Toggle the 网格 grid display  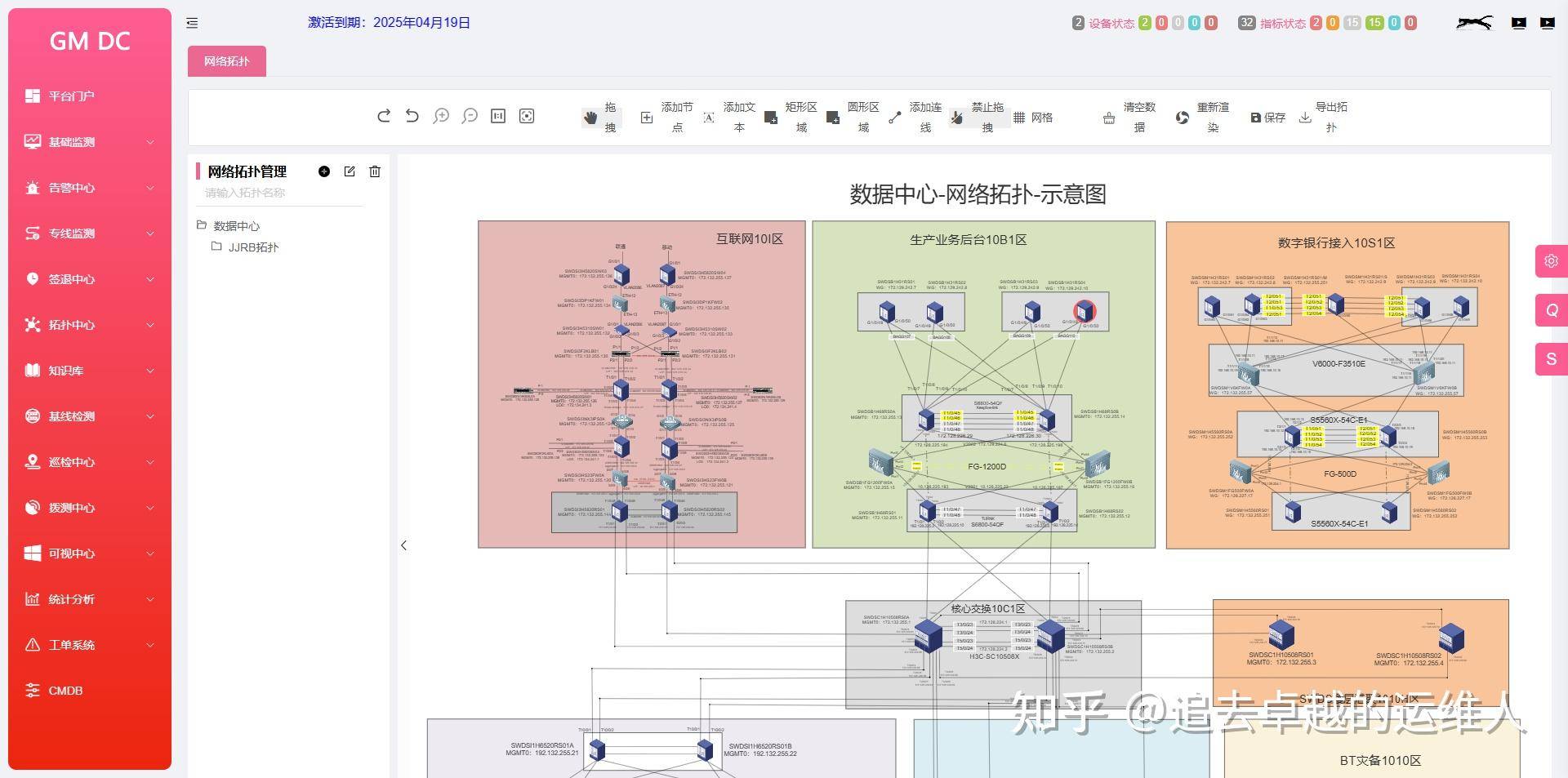tap(1033, 118)
